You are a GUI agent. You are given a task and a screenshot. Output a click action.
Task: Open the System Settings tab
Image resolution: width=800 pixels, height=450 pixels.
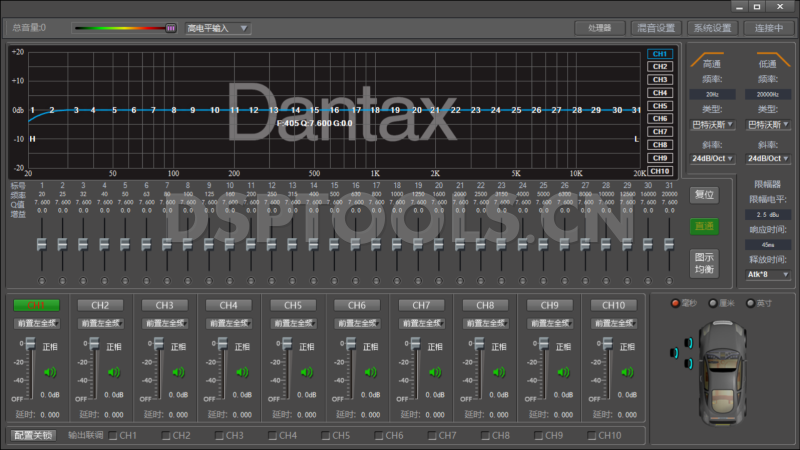[x=712, y=28]
